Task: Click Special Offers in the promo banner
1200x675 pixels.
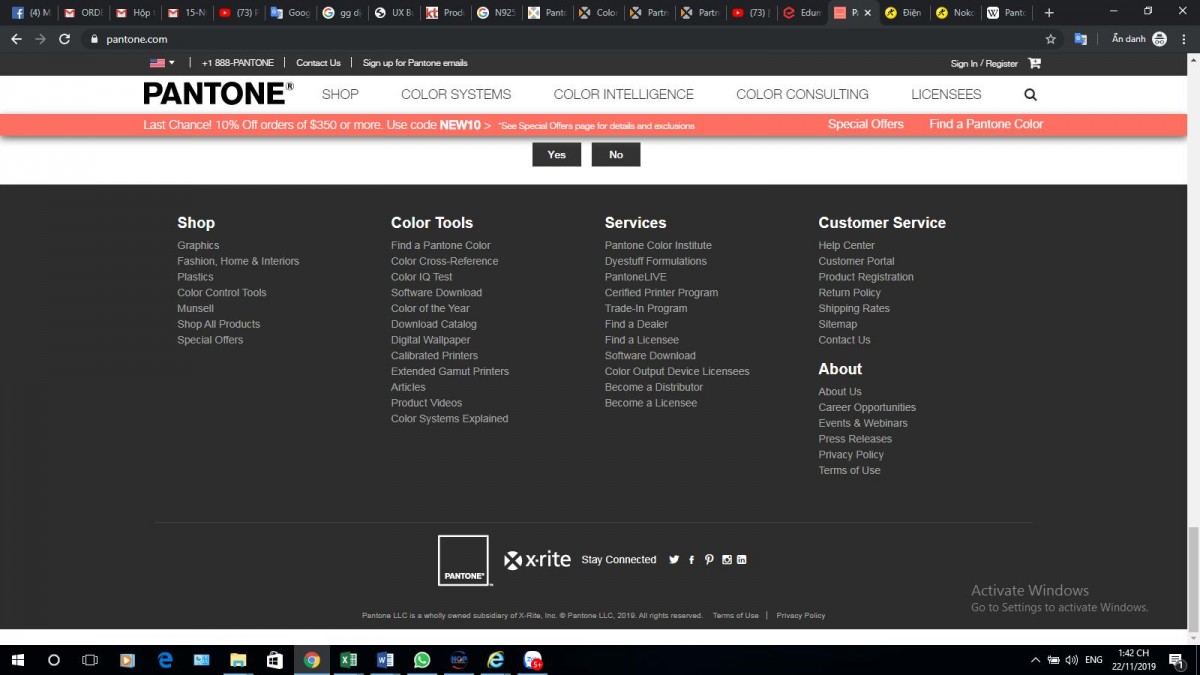Action: (x=865, y=124)
